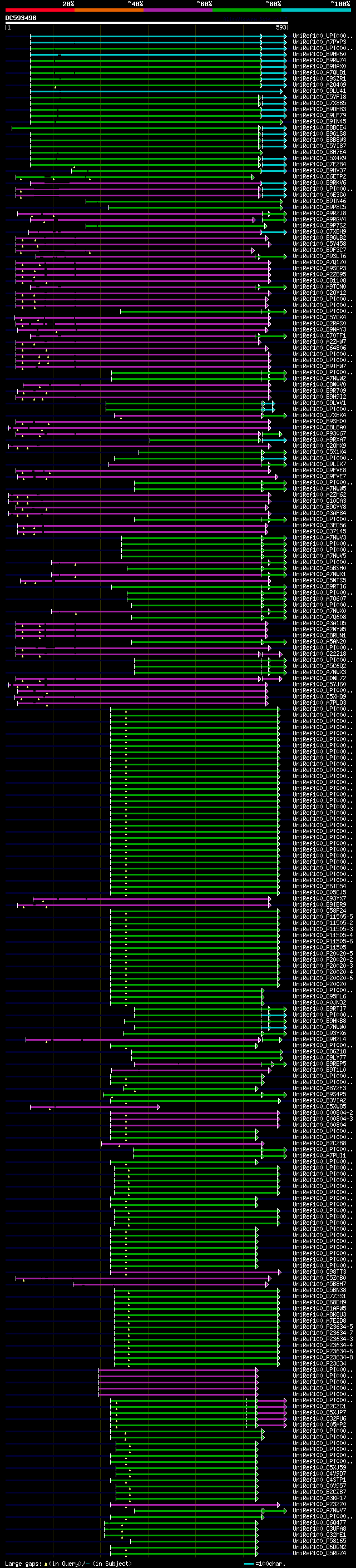Select hit label UniRef100_Q4V9D7
The width and height of the screenshot is (356, 1568).
point(319,1473)
